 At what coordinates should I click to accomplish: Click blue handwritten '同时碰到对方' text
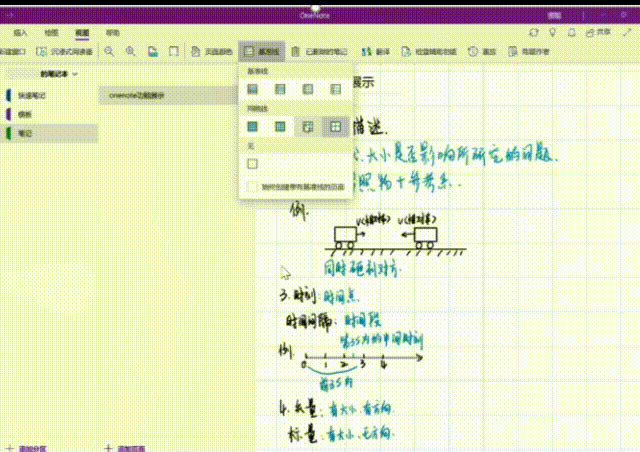pos(362,269)
